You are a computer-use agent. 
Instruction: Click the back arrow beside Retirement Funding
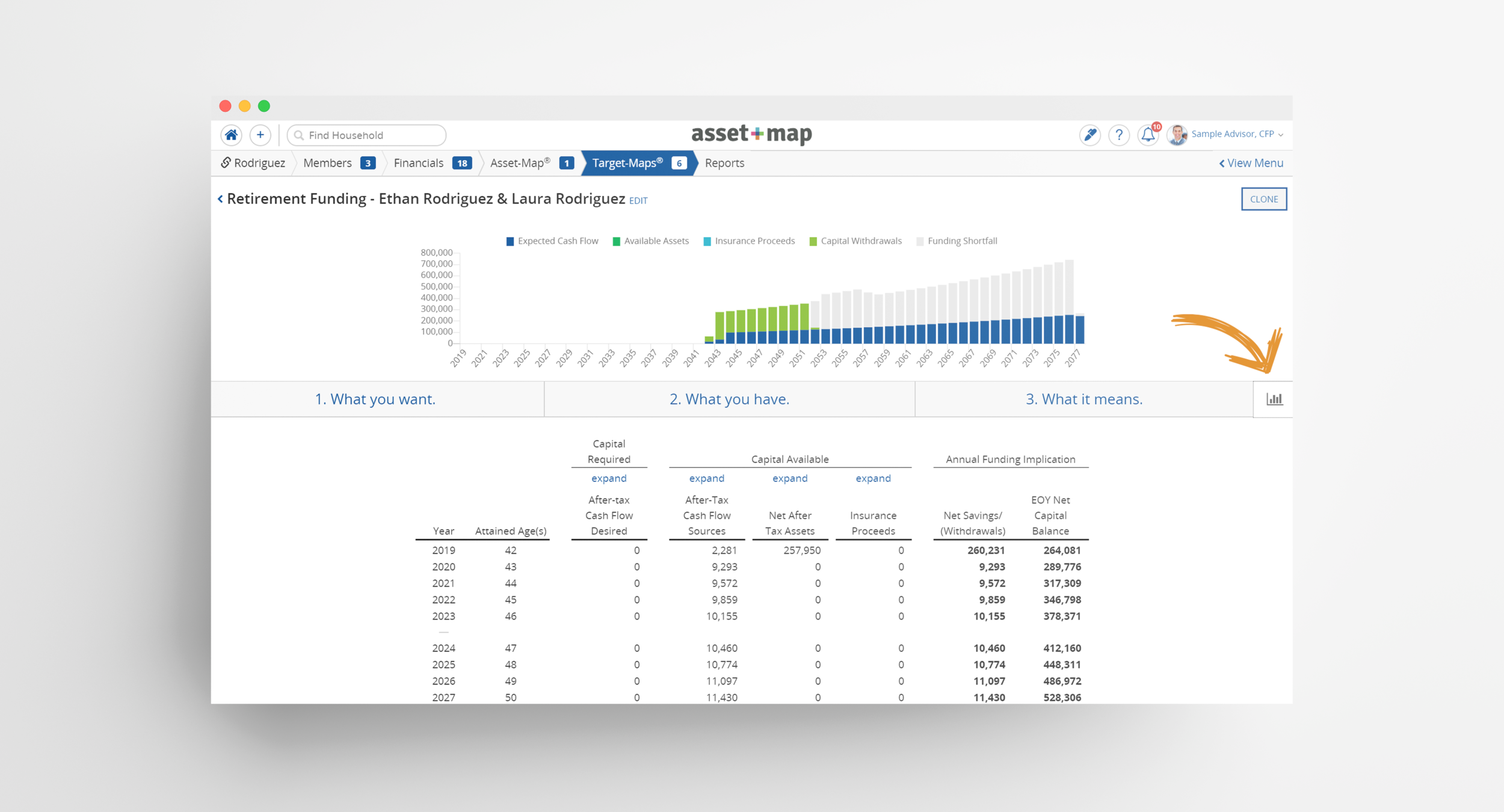click(220, 199)
